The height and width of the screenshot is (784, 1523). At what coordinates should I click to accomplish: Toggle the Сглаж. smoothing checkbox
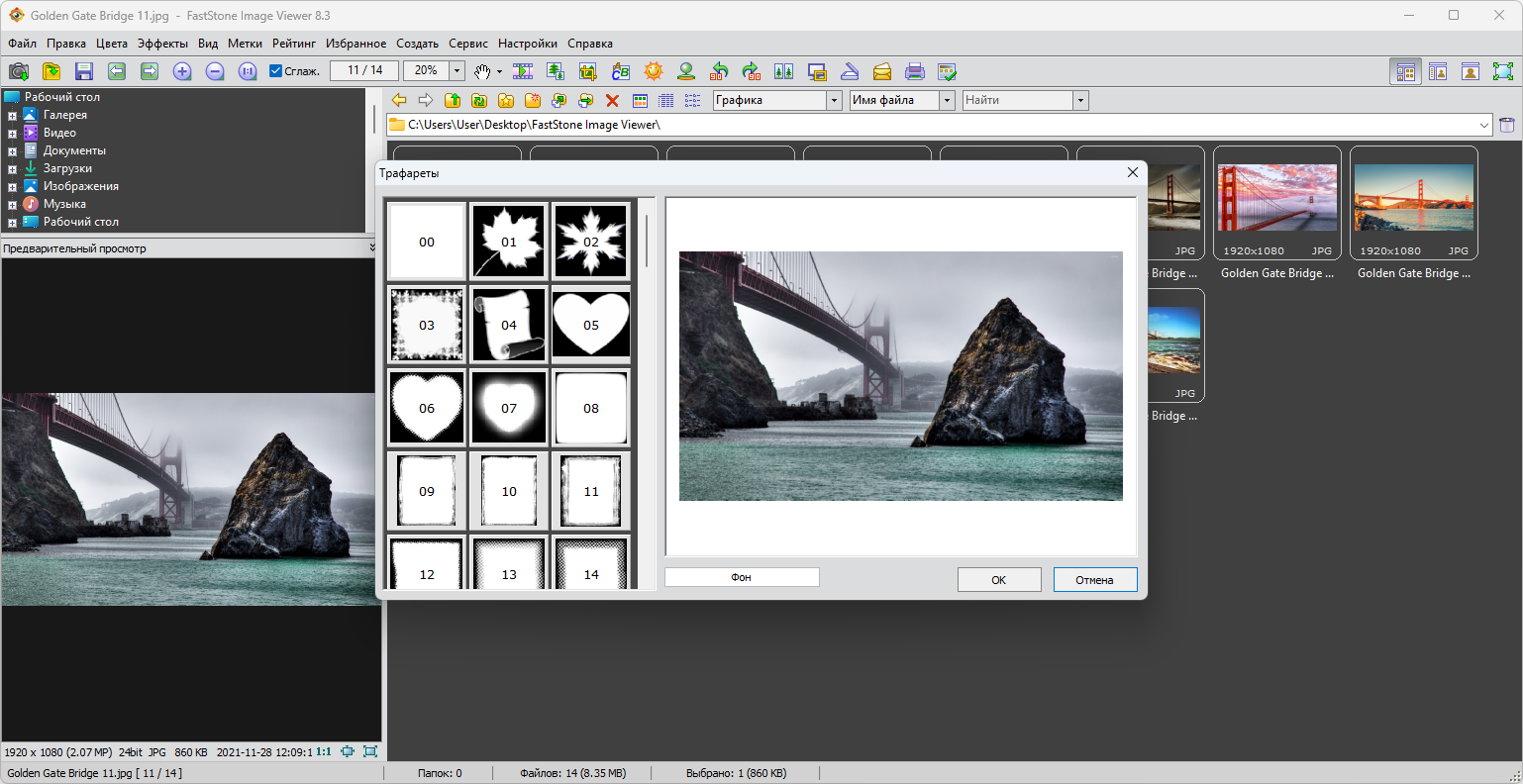tap(276, 71)
